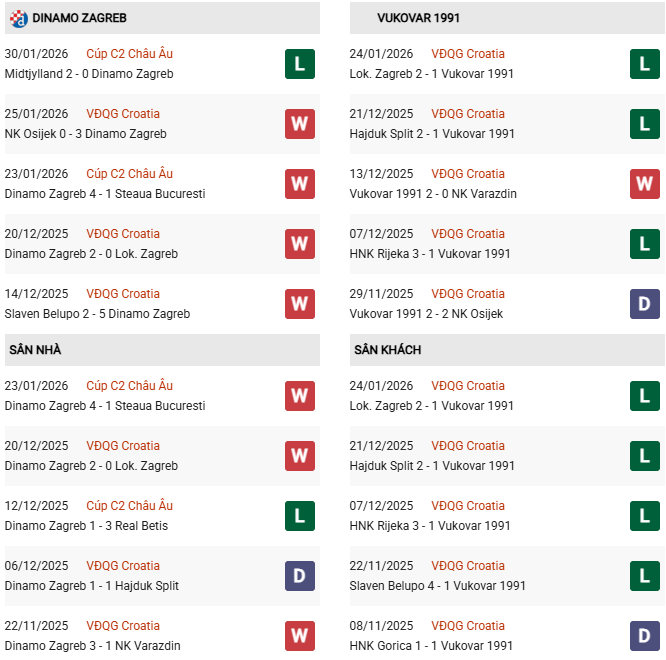Open the SÂN NHÀ section header
Viewport: 666px width, 660px height.
click(x=36, y=350)
